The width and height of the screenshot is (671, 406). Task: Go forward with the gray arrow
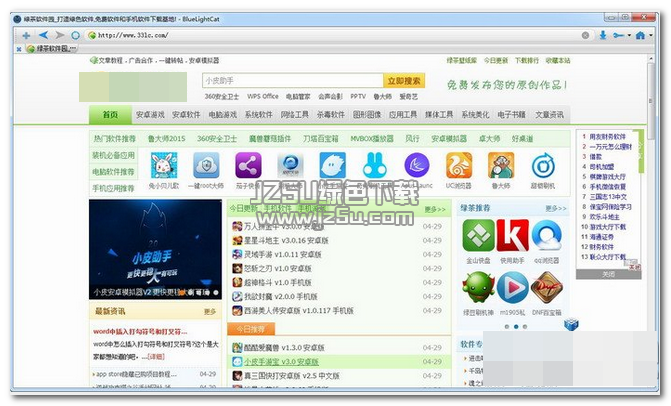(60, 35)
